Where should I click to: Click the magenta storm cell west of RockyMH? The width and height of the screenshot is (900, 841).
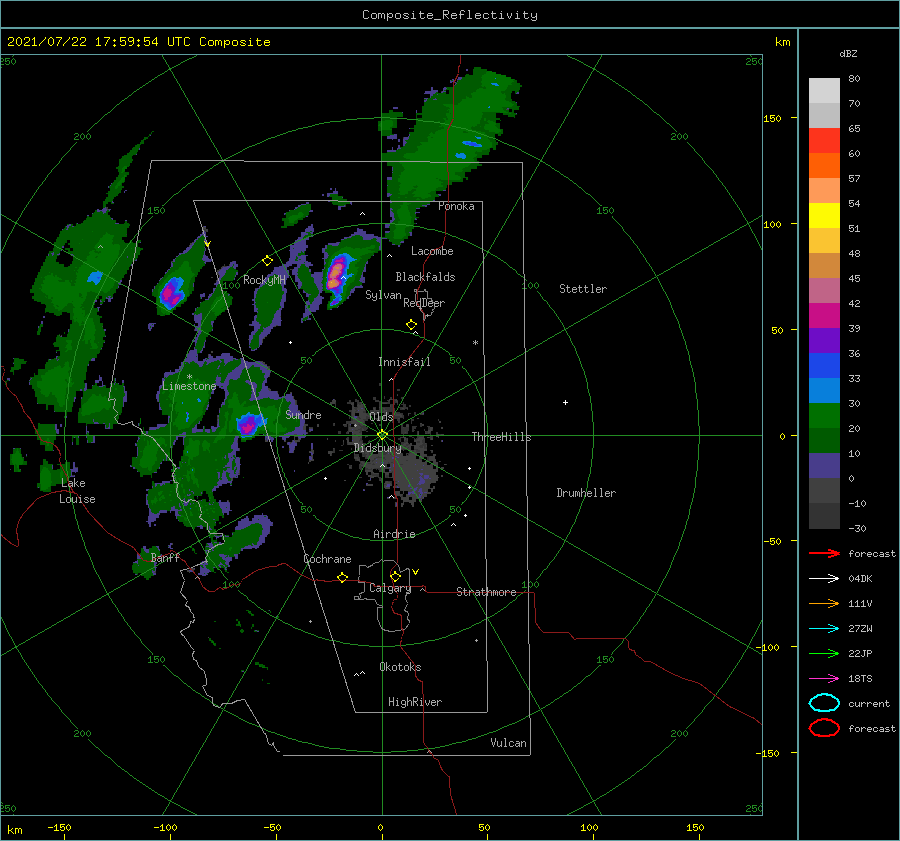[171, 293]
